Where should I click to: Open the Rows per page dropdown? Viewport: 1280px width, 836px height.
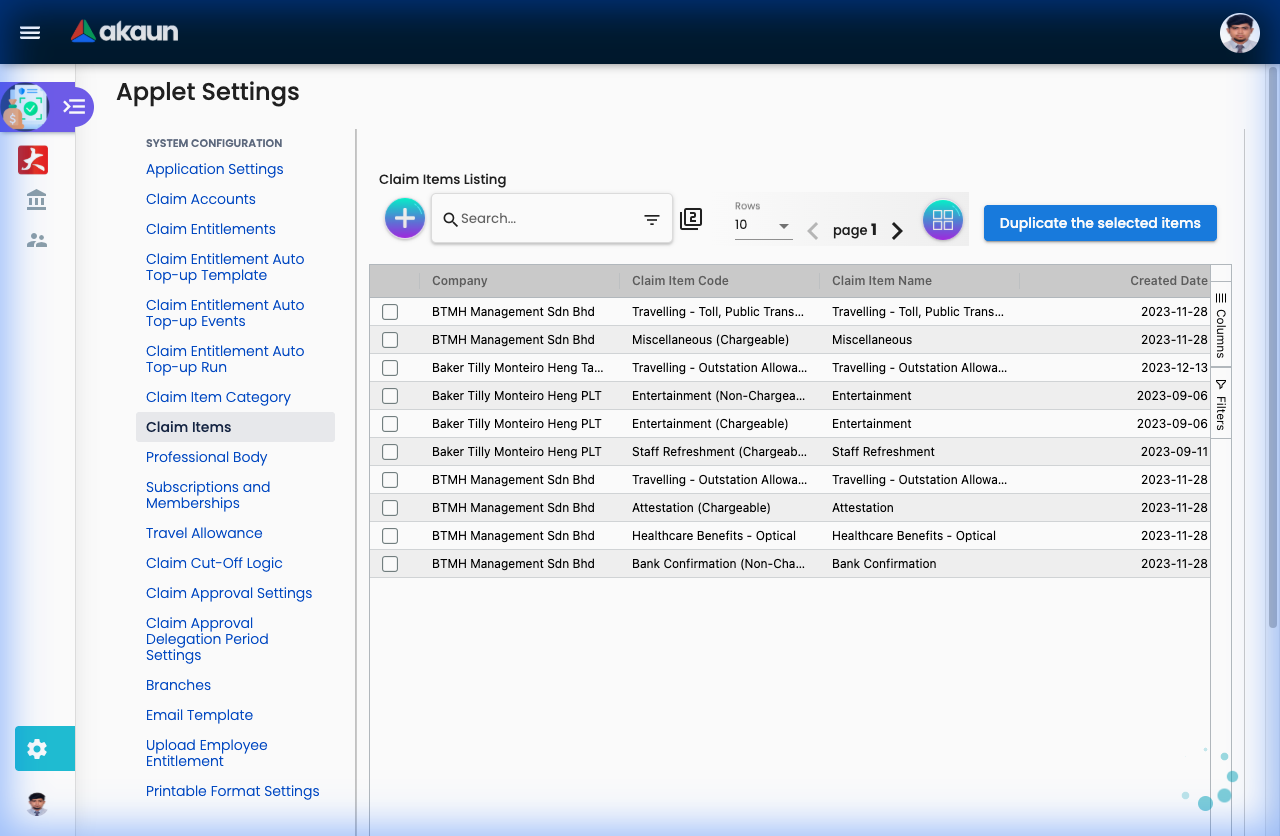click(x=762, y=227)
